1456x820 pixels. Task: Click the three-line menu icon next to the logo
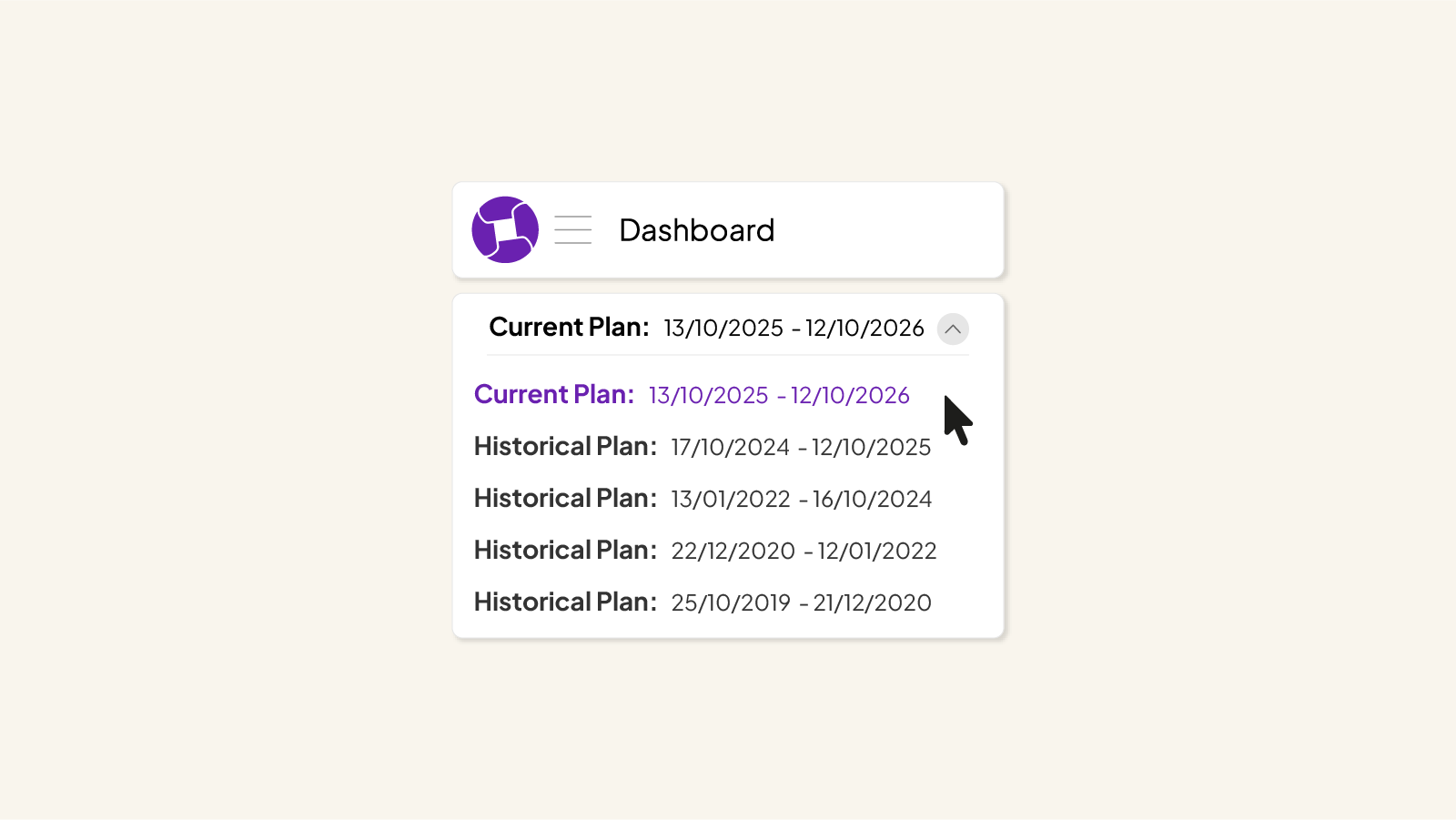[x=572, y=229]
